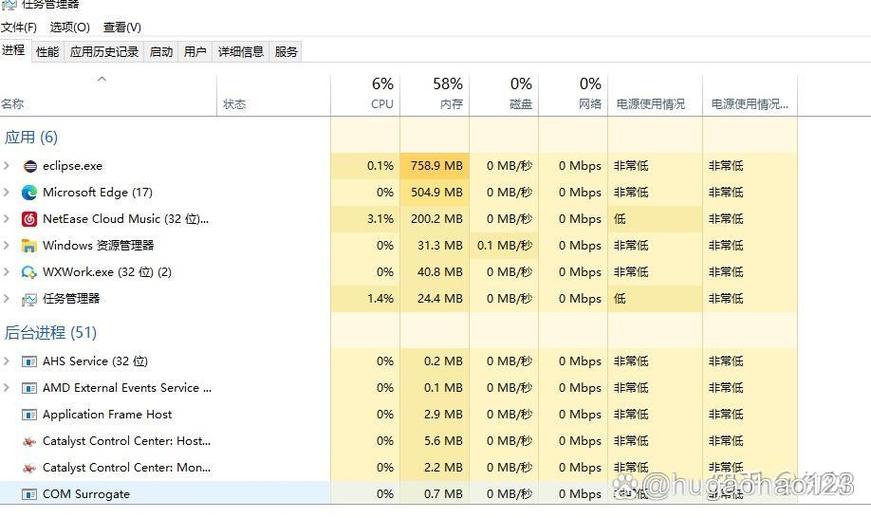Image resolution: width=871 pixels, height=518 pixels.
Task: Click the 5.6 MB memory cell
Action: (435, 441)
